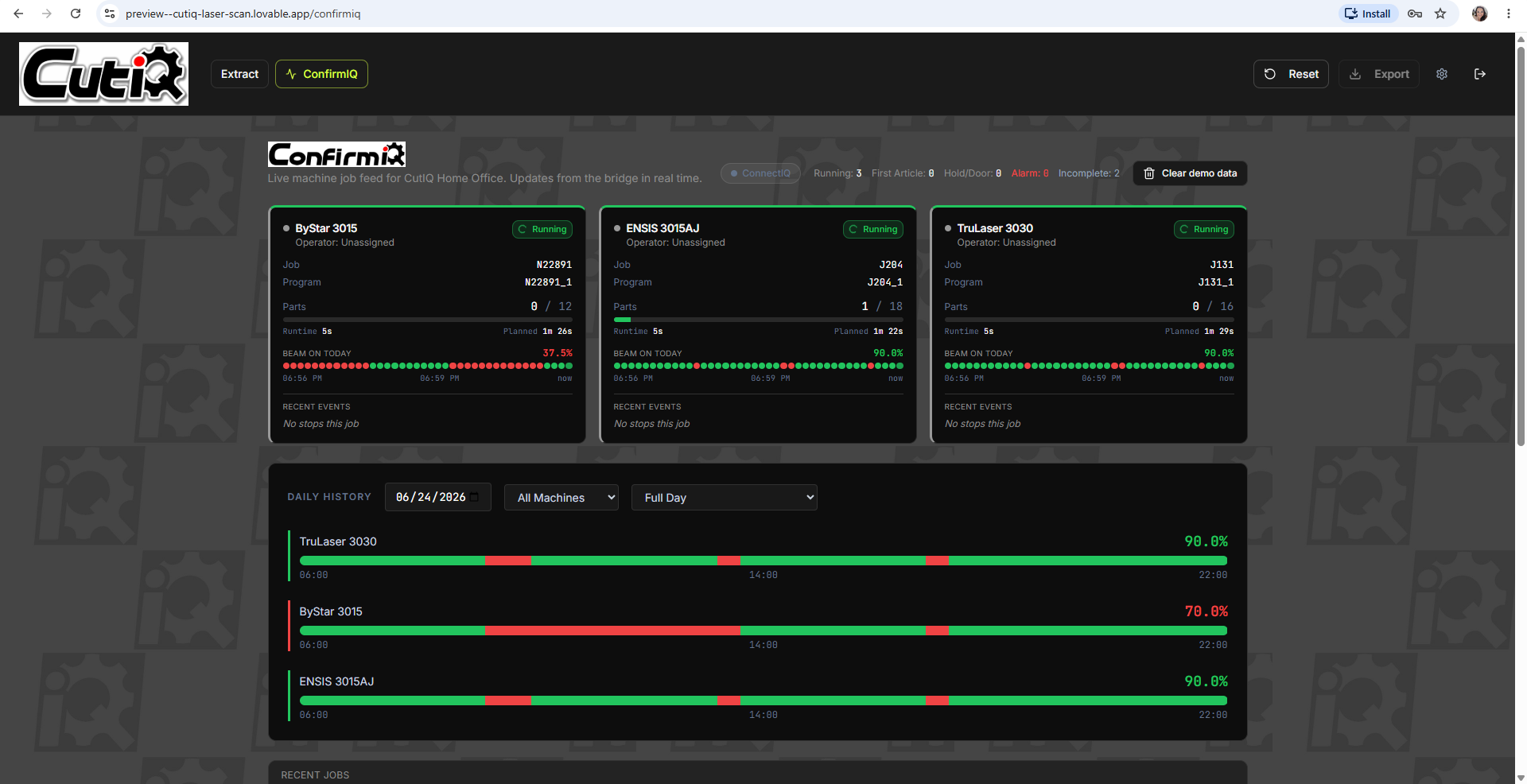Reload the page

[x=76, y=14]
